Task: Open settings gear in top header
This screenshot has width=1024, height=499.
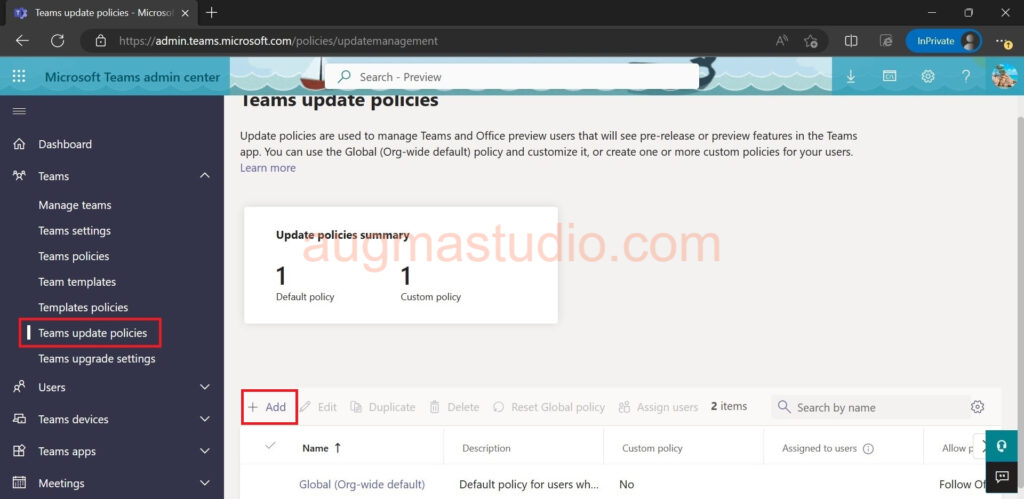Action: tap(928, 77)
